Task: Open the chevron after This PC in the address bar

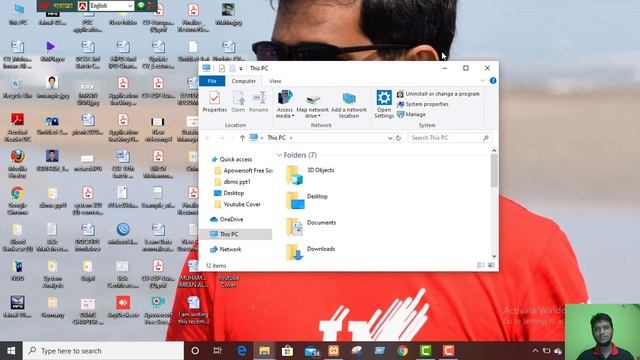Action: click(291, 138)
